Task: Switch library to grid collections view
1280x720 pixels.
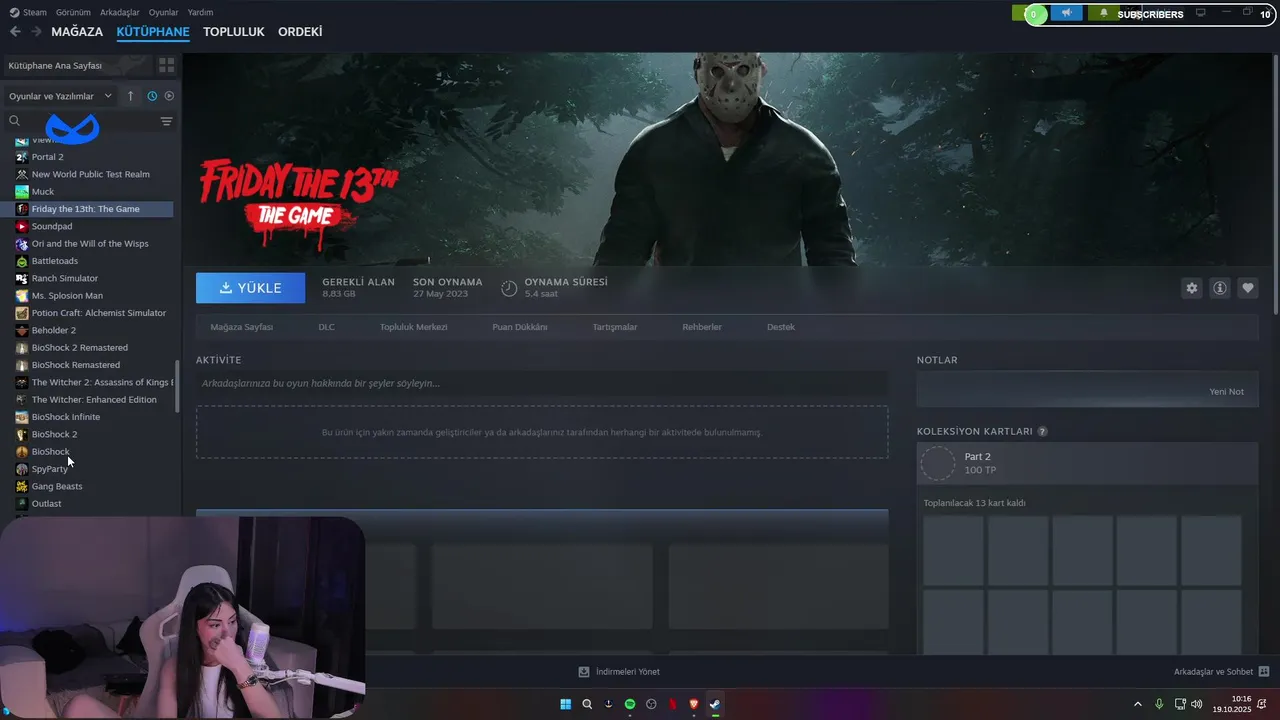Action: 166,65
